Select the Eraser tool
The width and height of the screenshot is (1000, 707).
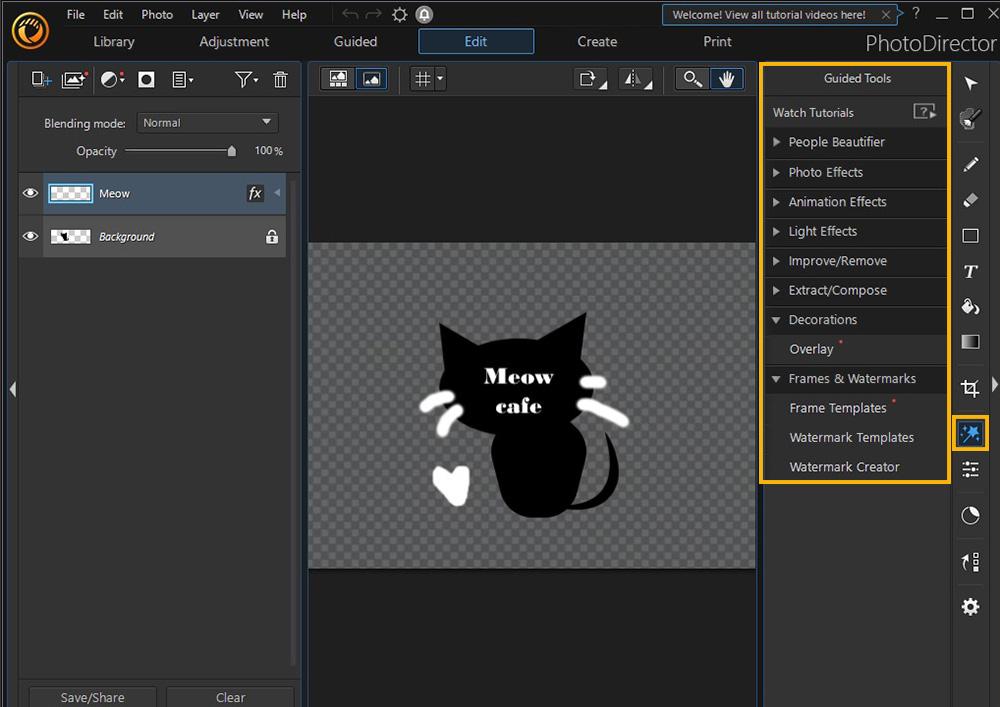[x=970, y=200]
